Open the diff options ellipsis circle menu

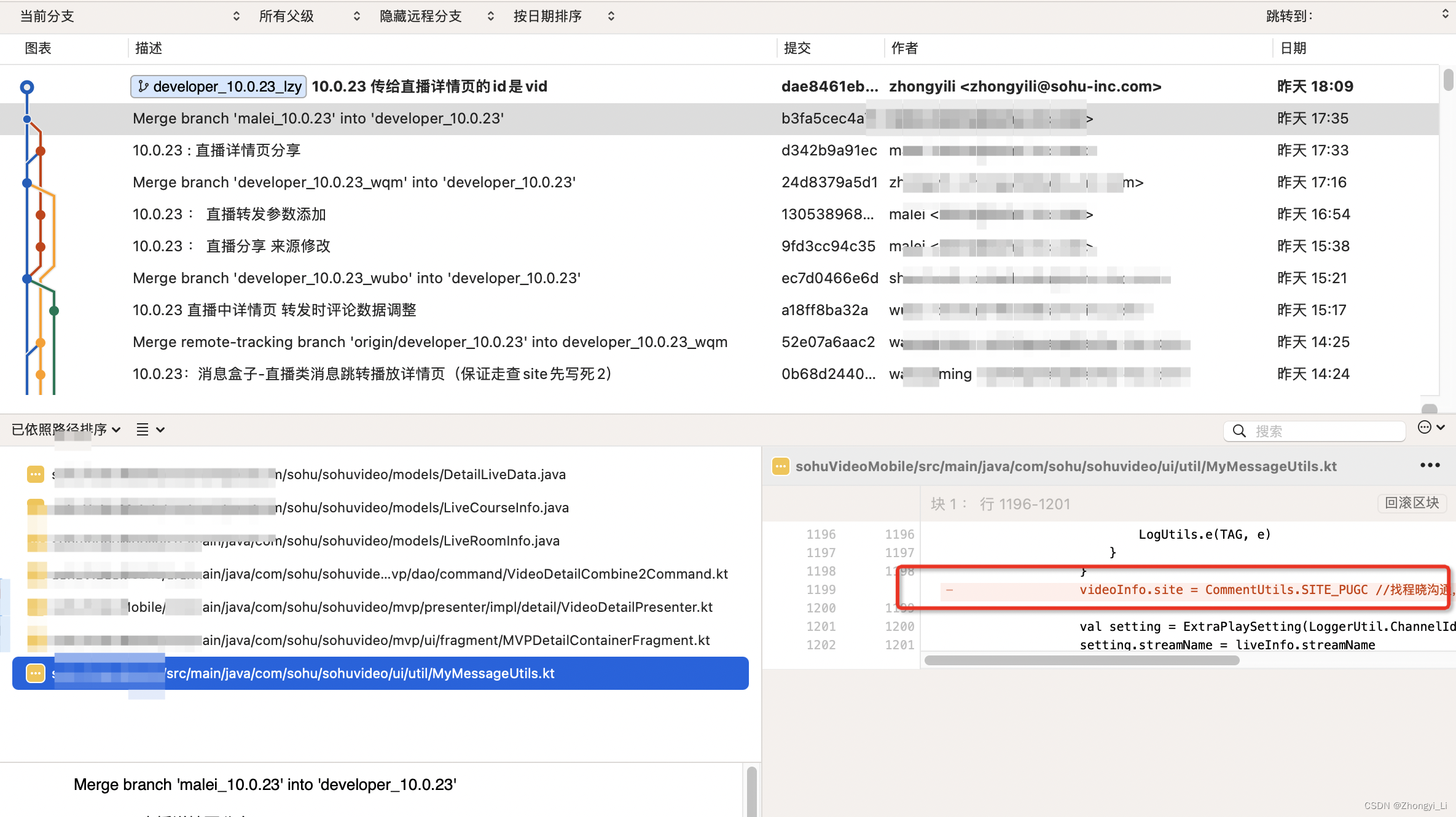pyautogui.click(x=1431, y=428)
